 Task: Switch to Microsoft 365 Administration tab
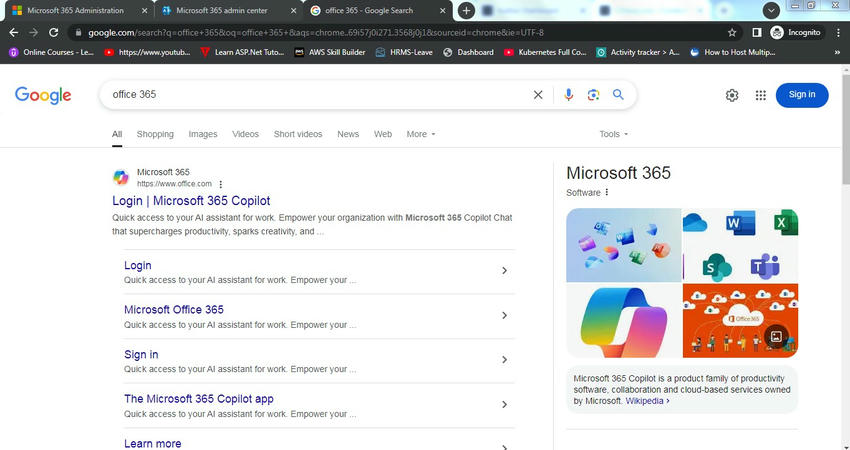pos(76,10)
